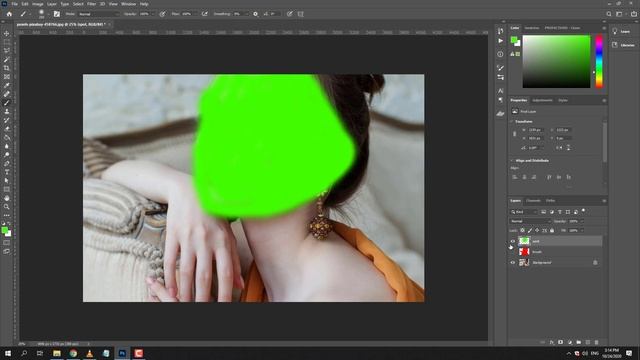Enable airbrush build-up in options bar

click(204, 14)
